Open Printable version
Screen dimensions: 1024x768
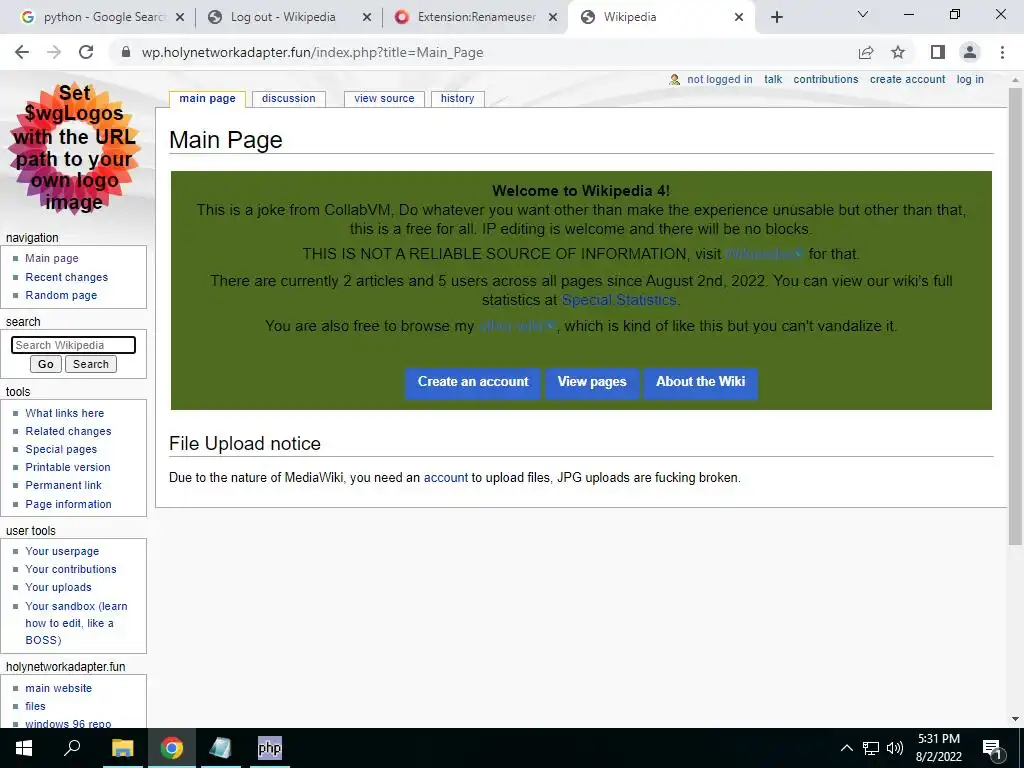68,467
